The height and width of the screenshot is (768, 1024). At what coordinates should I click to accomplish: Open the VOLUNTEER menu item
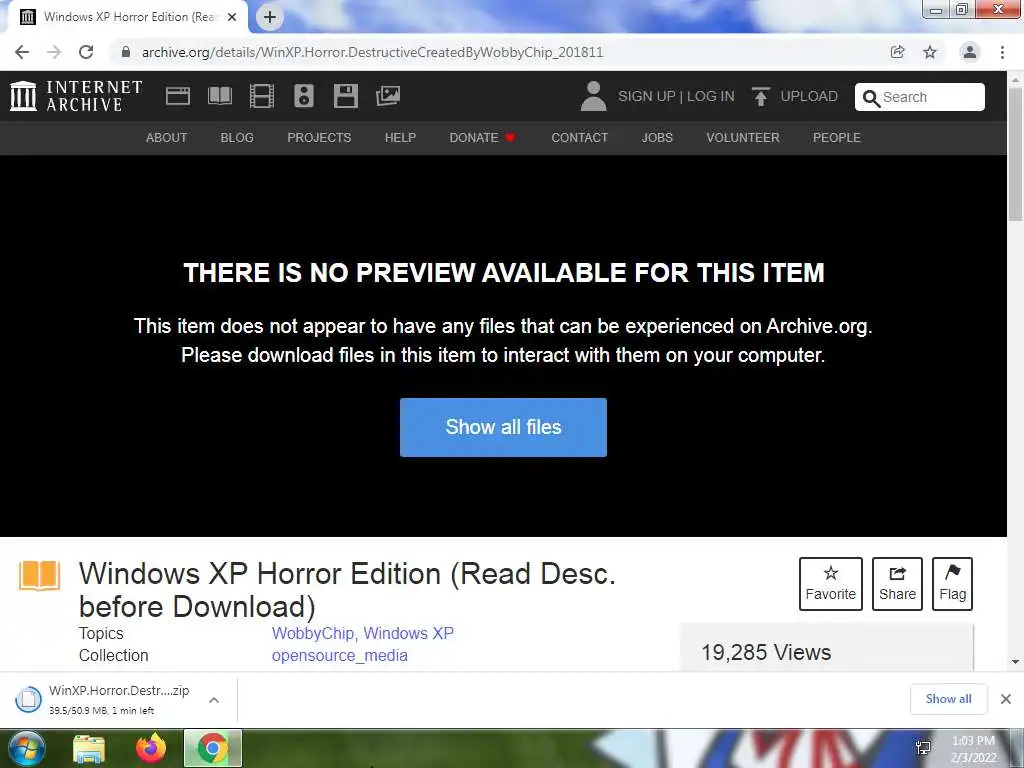click(743, 138)
